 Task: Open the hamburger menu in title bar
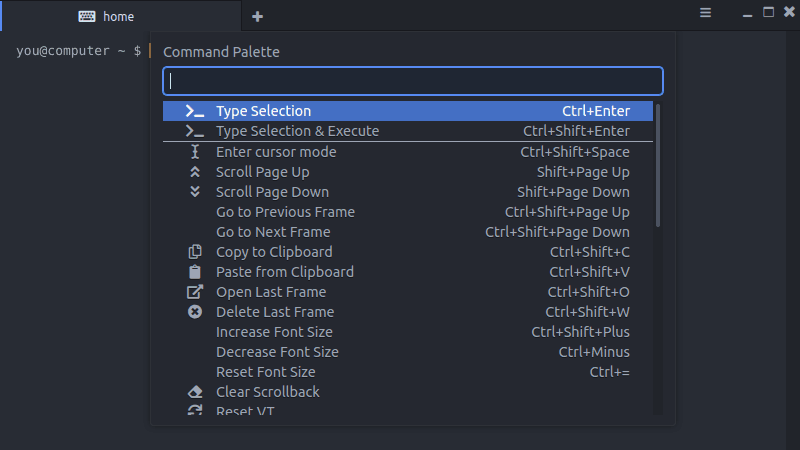pos(705,13)
